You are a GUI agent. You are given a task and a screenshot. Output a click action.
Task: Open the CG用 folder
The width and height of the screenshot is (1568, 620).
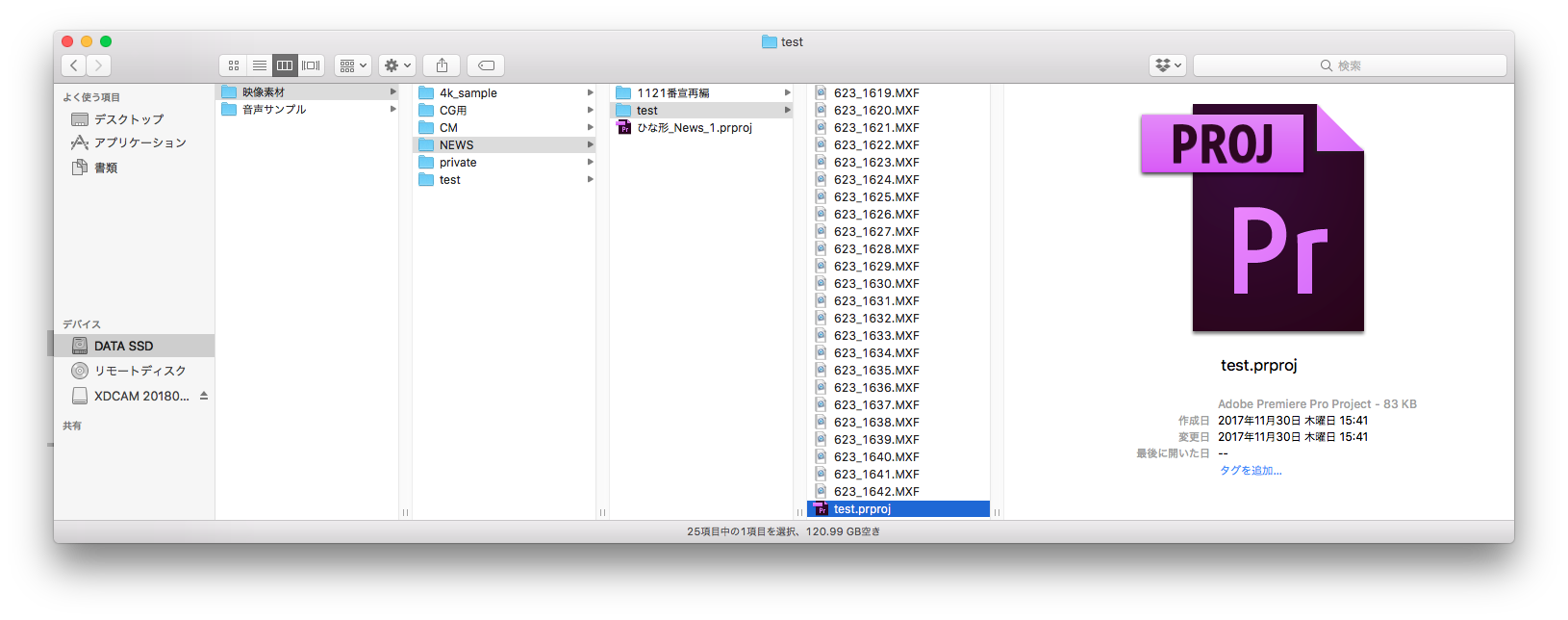click(x=504, y=111)
